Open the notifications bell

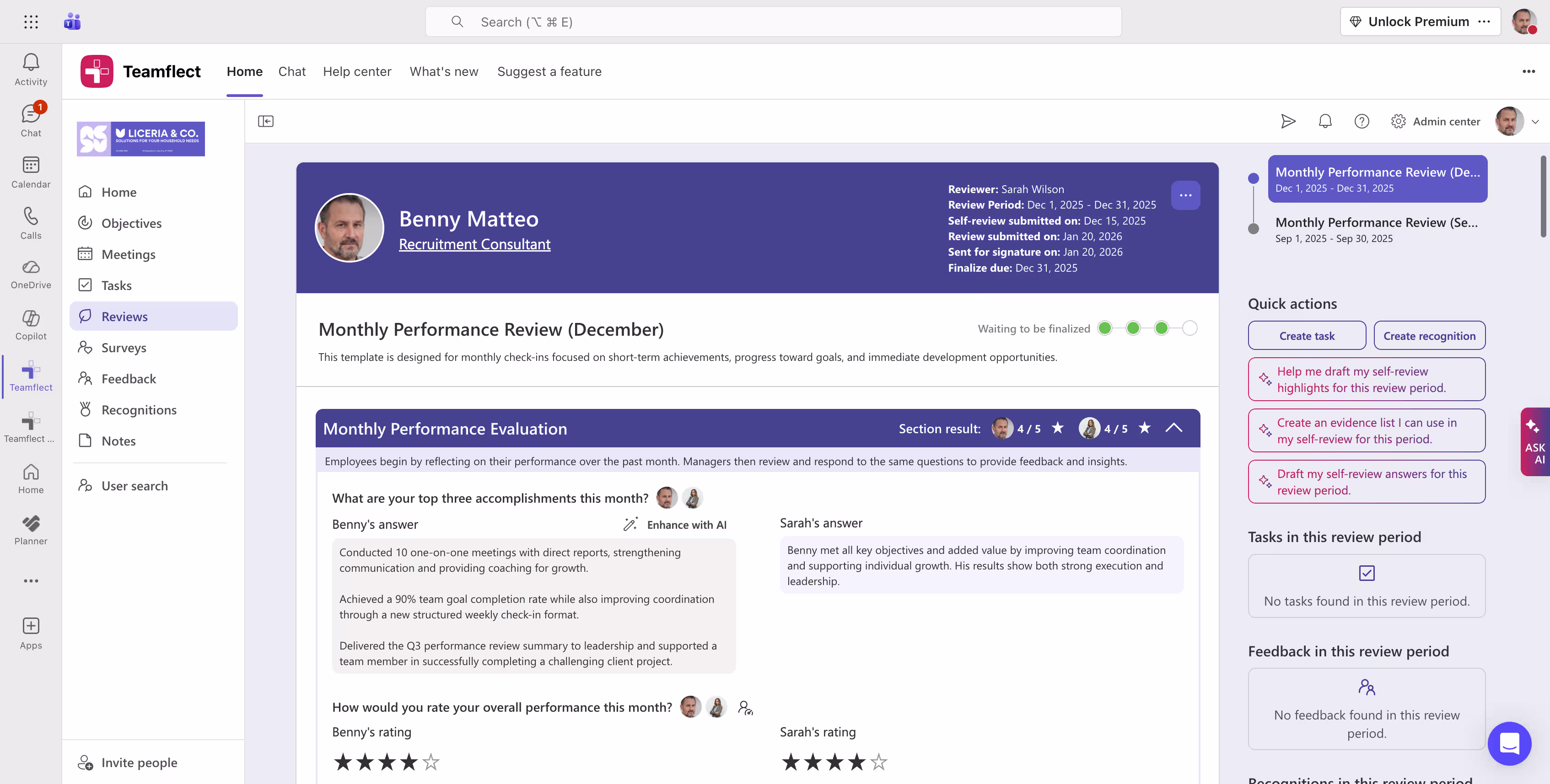pyautogui.click(x=1325, y=121)
